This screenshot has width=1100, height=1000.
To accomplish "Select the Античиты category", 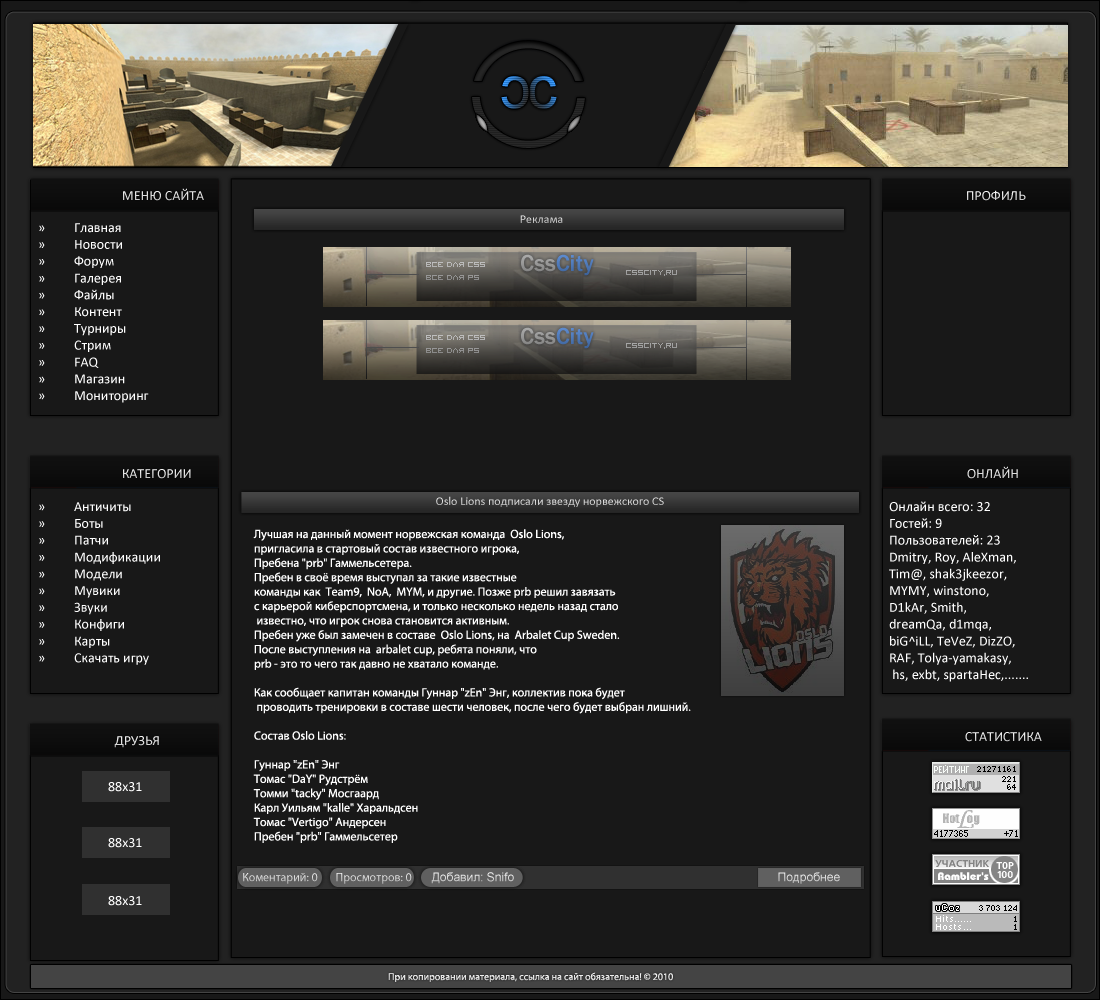I will click(102, 507).
